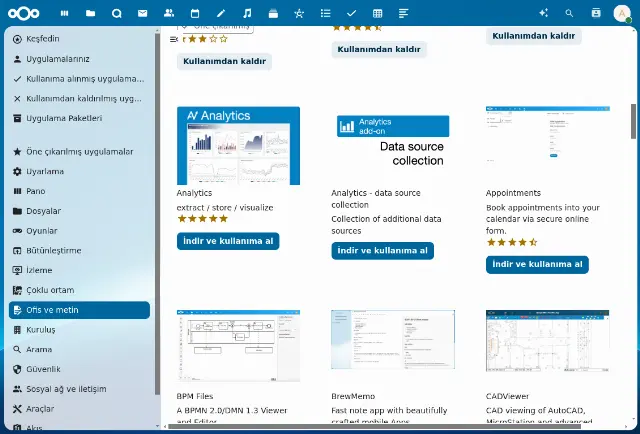Click İndir ve kullanıma al for data source collection

[382, 251]
